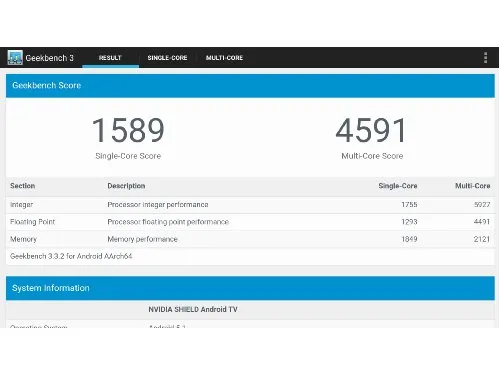
Task: Click Memory multi-core value 2121
Action: pyautogui.click(x=482, y=239)
